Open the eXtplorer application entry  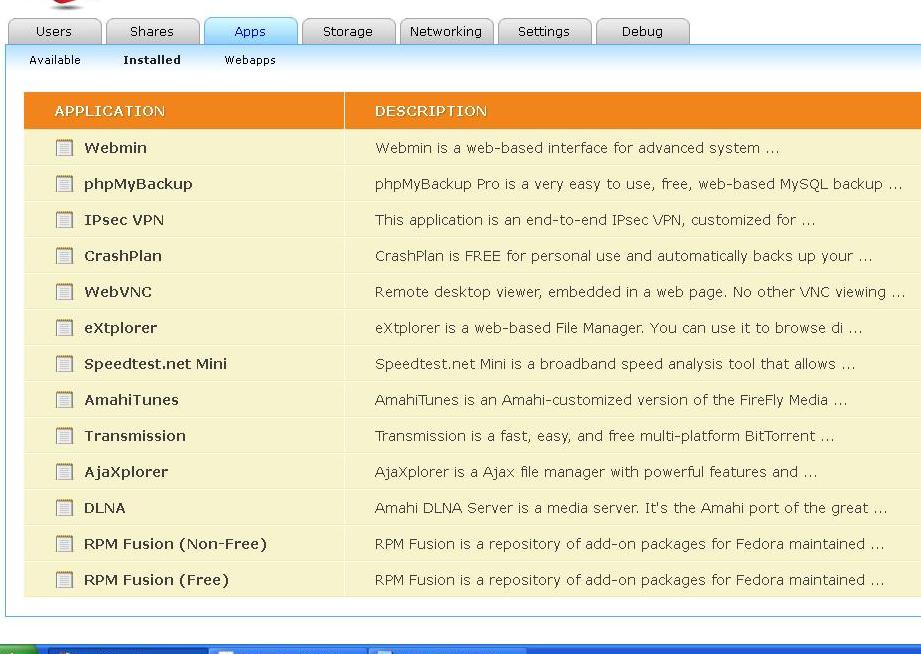(x=120, y=328)
